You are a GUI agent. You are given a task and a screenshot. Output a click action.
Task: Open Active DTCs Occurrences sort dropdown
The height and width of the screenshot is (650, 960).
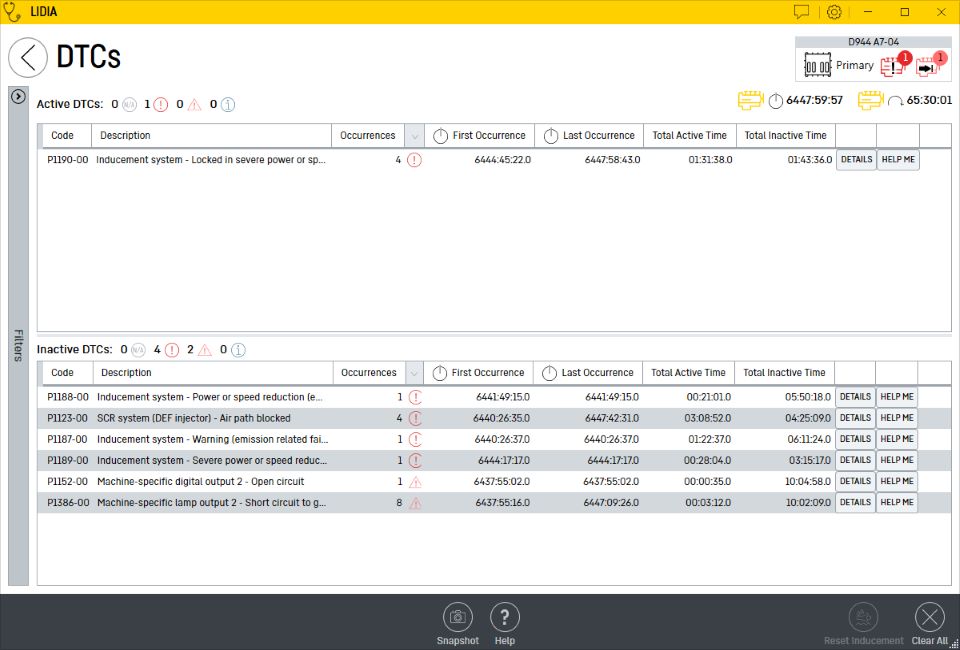[x=414, y=136]
